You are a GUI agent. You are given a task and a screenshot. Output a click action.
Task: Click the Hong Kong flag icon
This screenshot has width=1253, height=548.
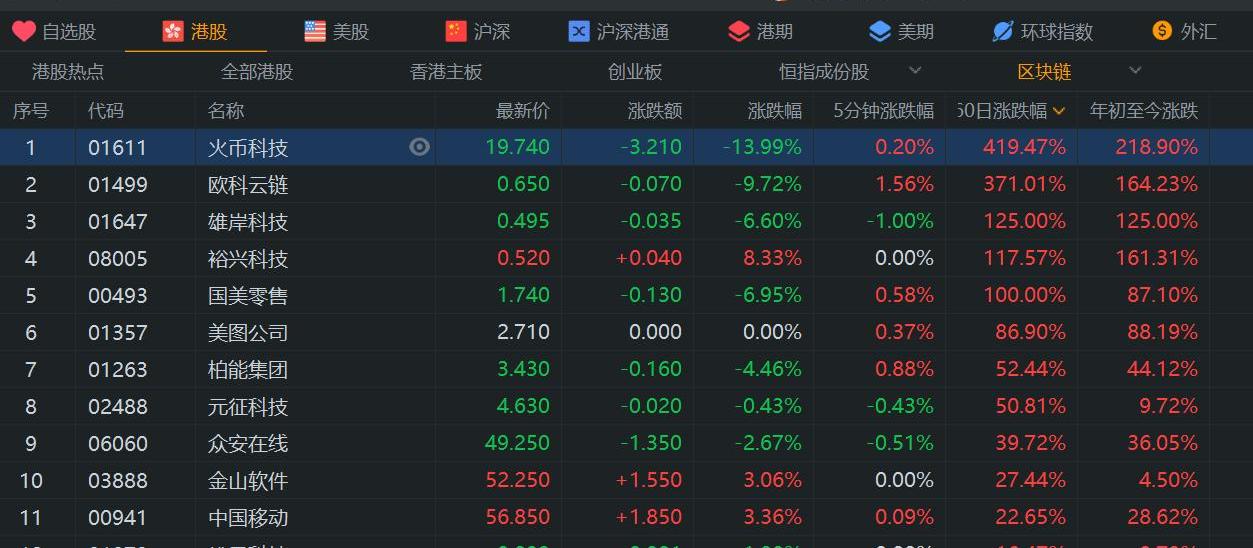pyautogui.click(x=173, y=31)
